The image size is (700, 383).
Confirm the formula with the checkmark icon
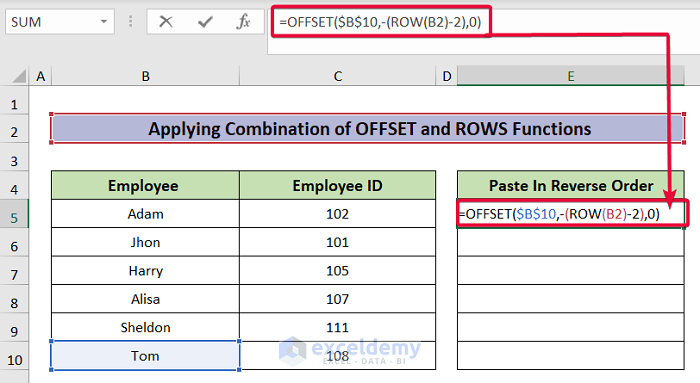coord(205,21)
